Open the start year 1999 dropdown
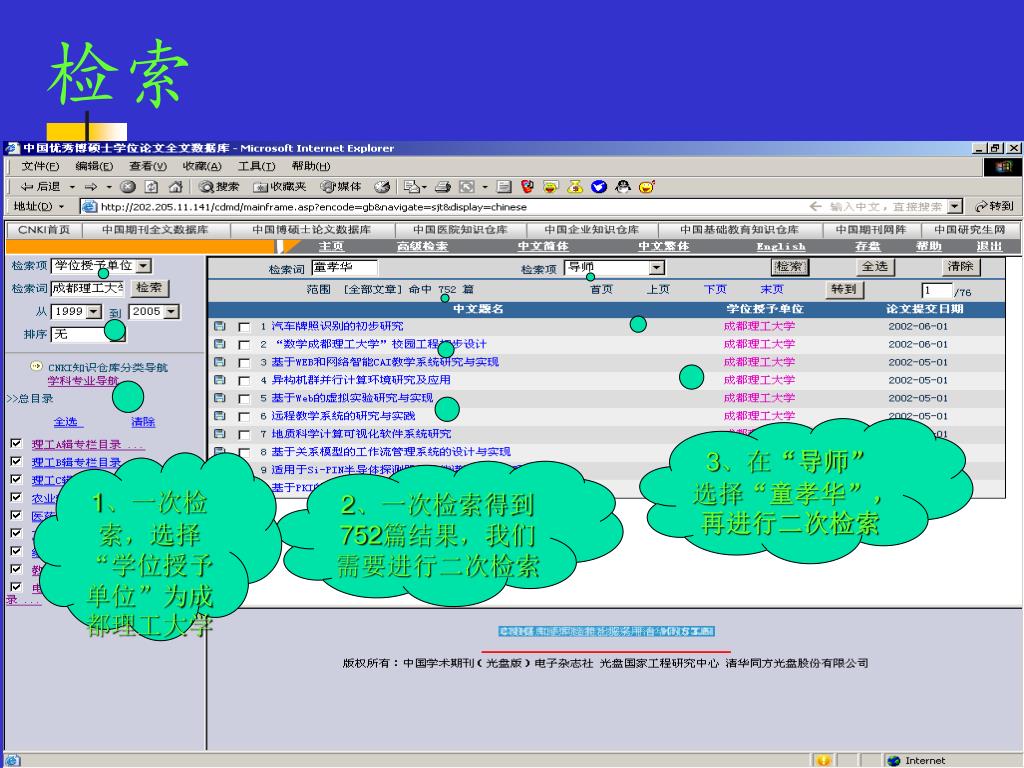 point(94,312)
